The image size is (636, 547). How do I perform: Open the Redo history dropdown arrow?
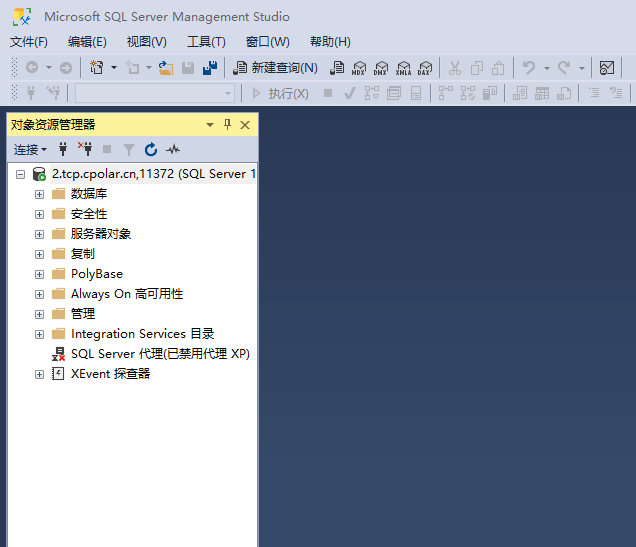click(582, 68)
